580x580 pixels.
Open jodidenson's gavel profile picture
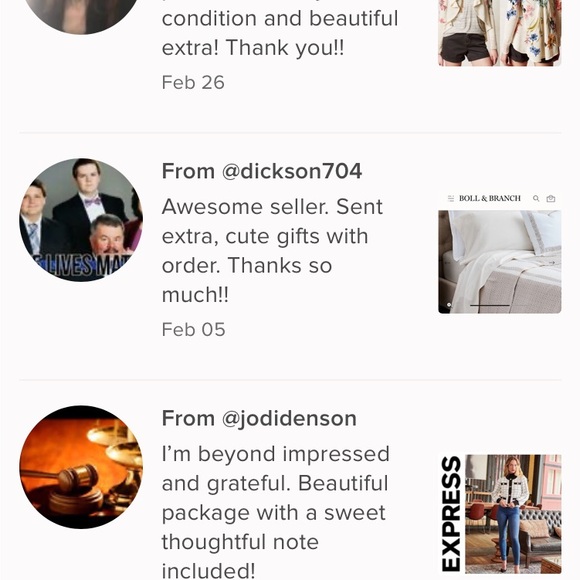tap(81, 467)
